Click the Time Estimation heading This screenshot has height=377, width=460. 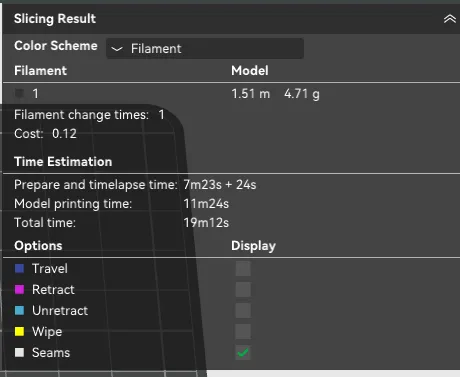coord(63,162)
